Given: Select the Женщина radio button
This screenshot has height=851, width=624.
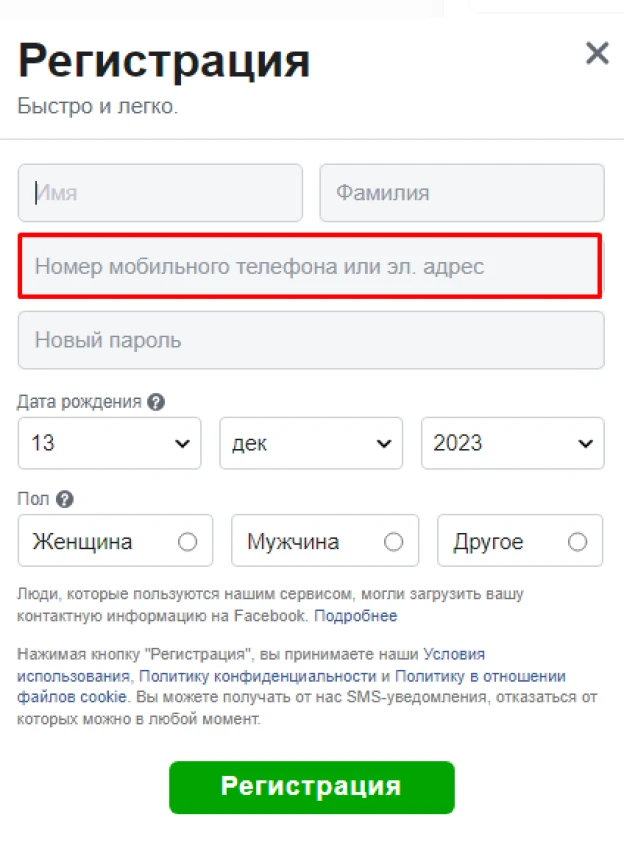Looking at the screenshot, I should tap(187, 541).
